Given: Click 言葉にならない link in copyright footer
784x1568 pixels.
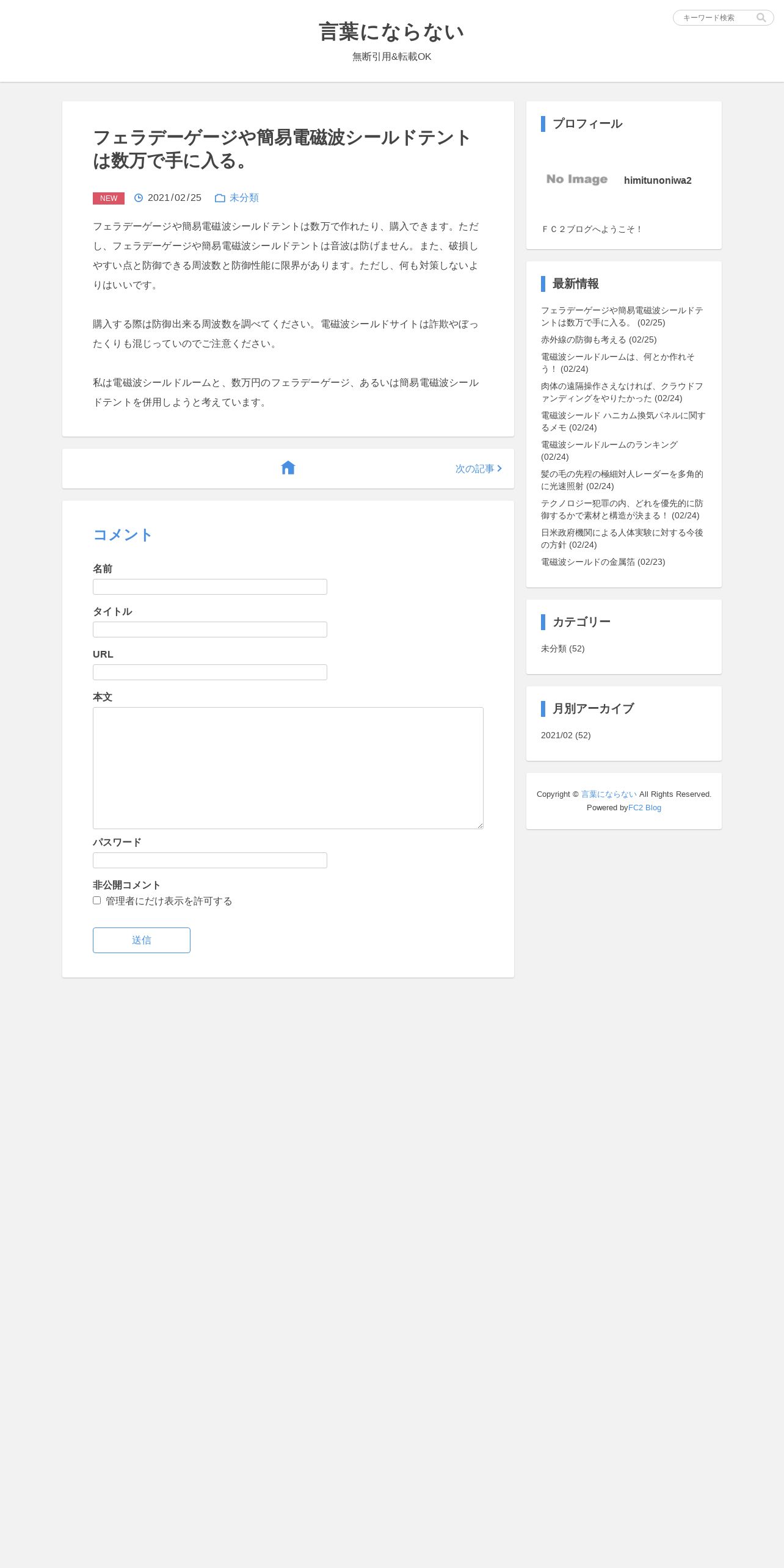Looking at the screenshot, I should (609, 794).
